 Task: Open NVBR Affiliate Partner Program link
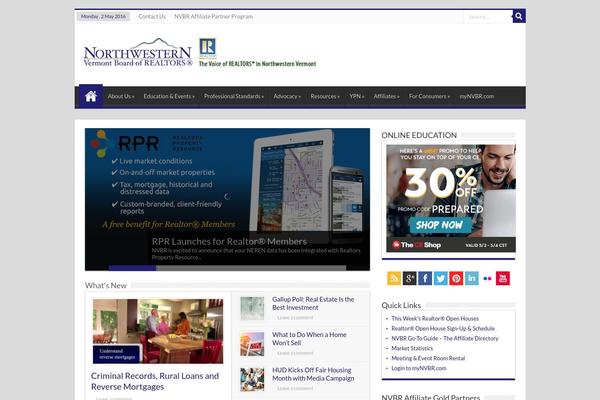tap(213, 16)
